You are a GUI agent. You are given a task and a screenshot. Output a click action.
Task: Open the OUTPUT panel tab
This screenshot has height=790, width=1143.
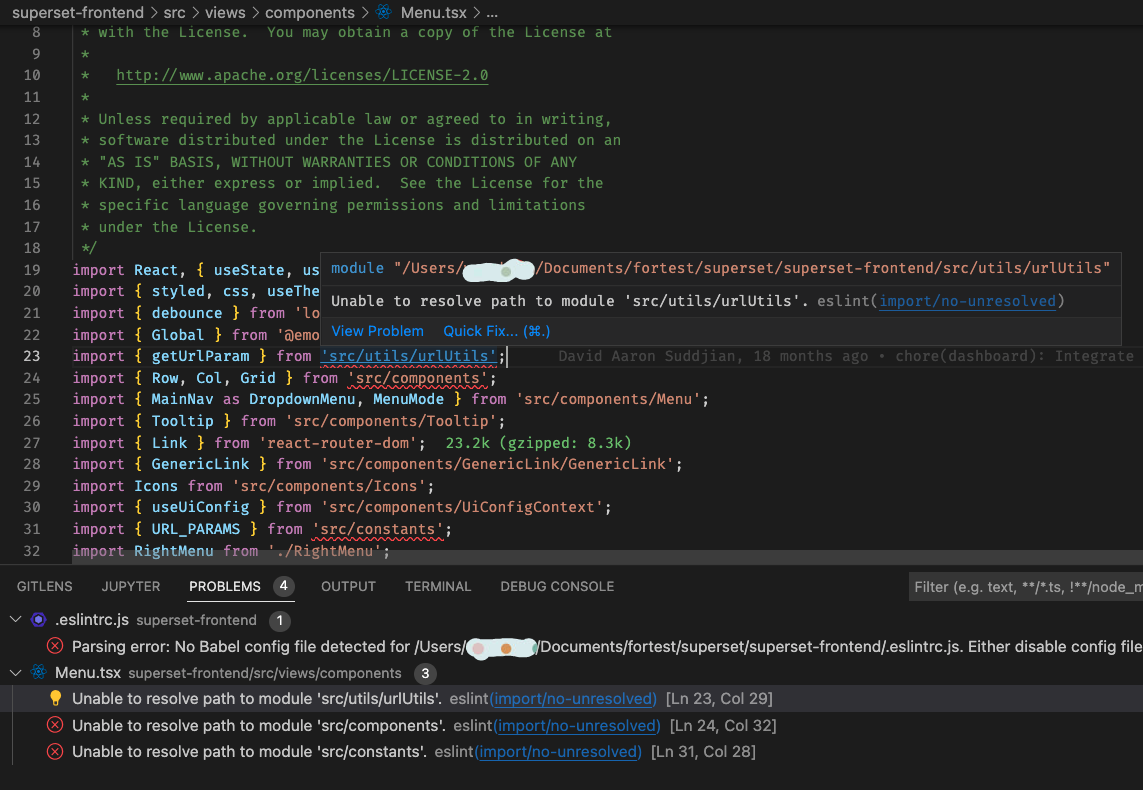pos(348,587)
